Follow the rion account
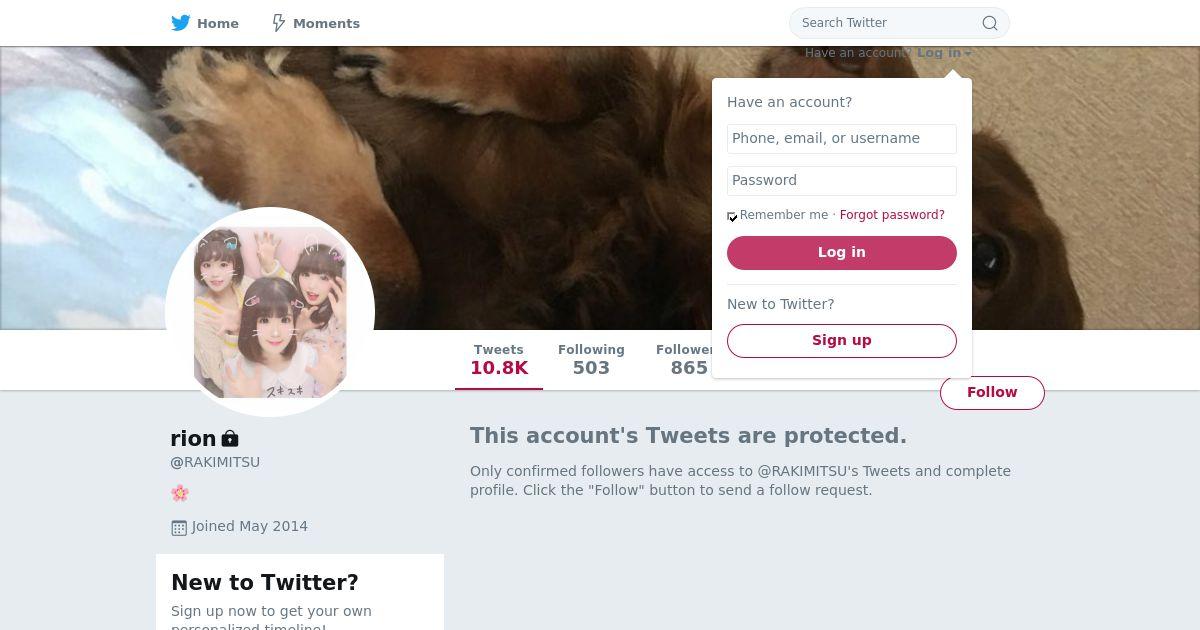This screenshot has width=1200, height=630. pos(992,393)
